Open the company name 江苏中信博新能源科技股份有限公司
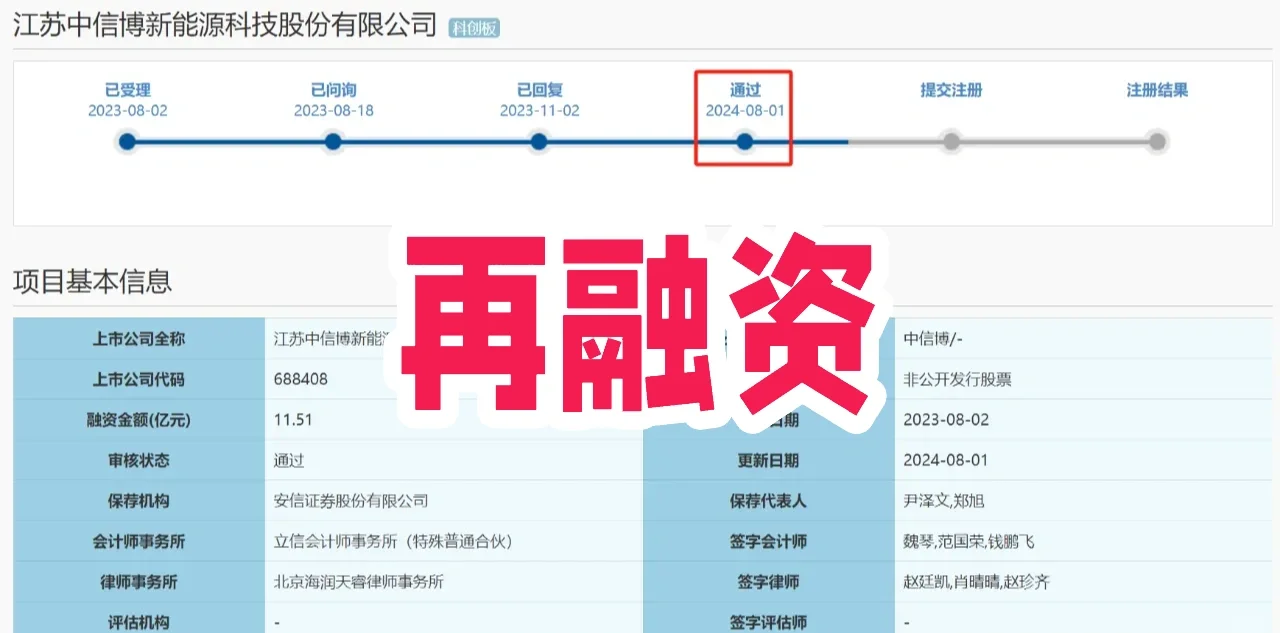This screenshot has height=633, width=1280. click(x=222, y=22)
